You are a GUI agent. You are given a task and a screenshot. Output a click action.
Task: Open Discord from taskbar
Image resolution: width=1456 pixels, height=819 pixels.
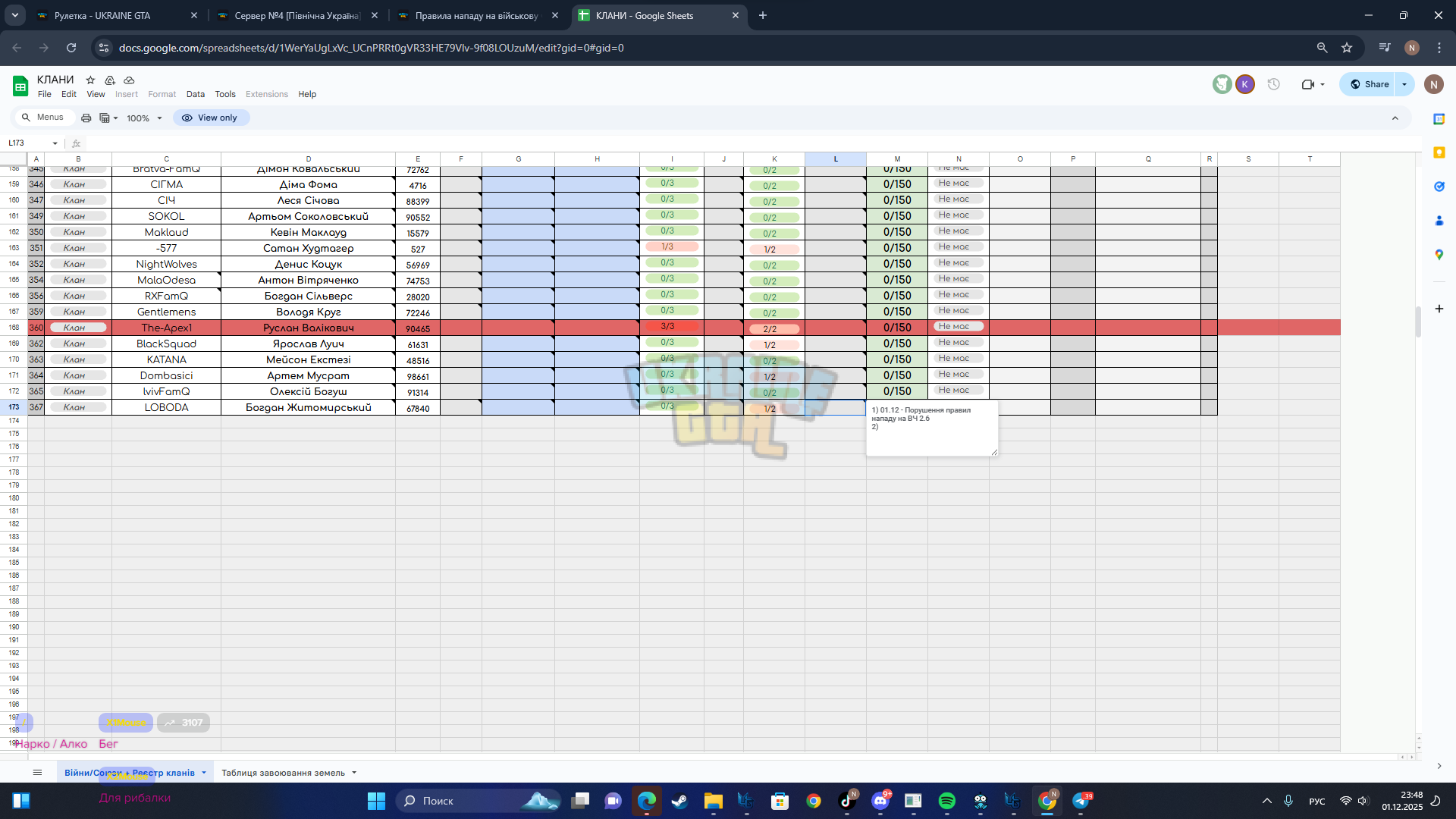coord(880,801)
